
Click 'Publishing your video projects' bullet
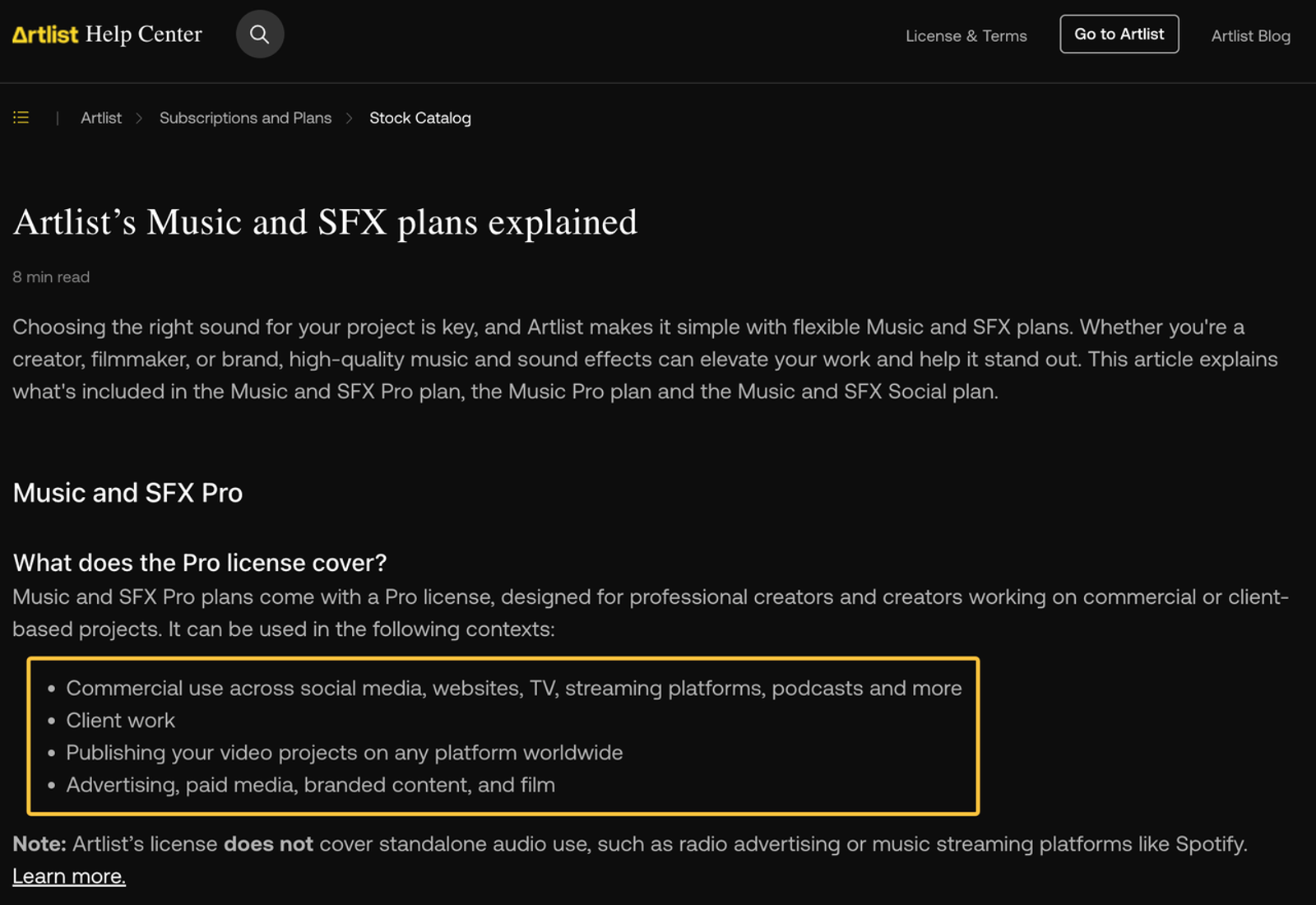click(344, 753)
